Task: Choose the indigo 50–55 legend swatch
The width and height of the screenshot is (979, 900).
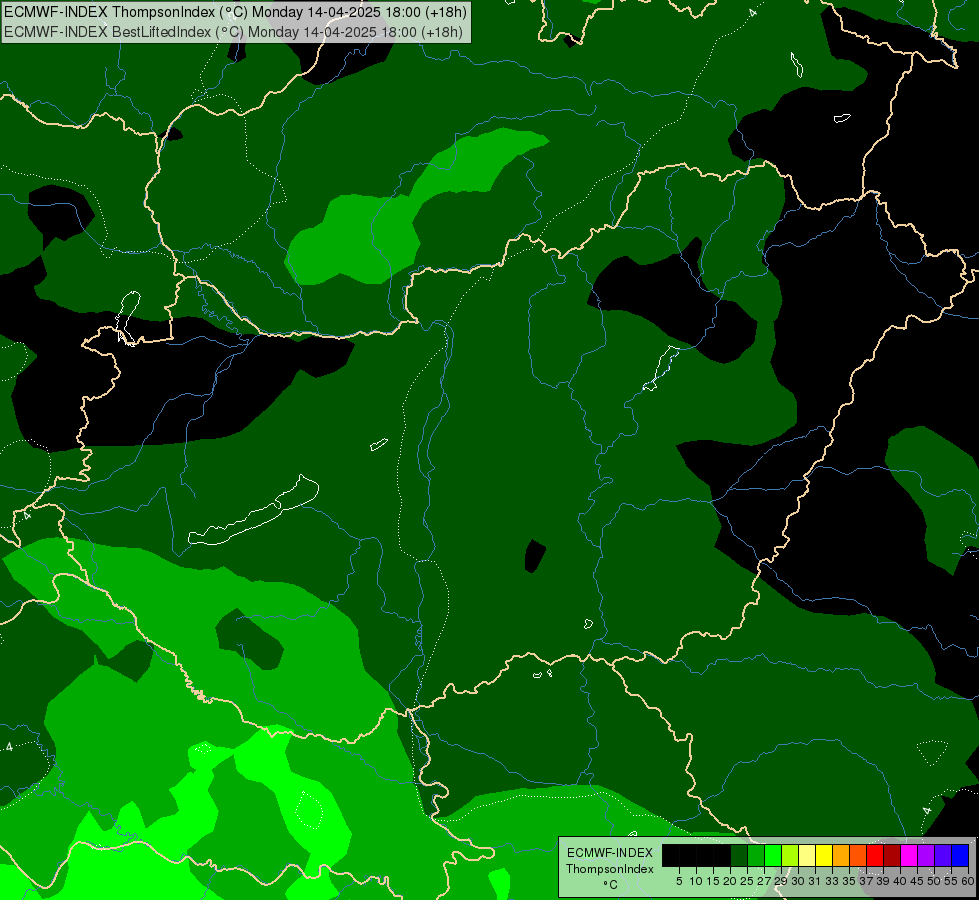Action: [942, 855]
